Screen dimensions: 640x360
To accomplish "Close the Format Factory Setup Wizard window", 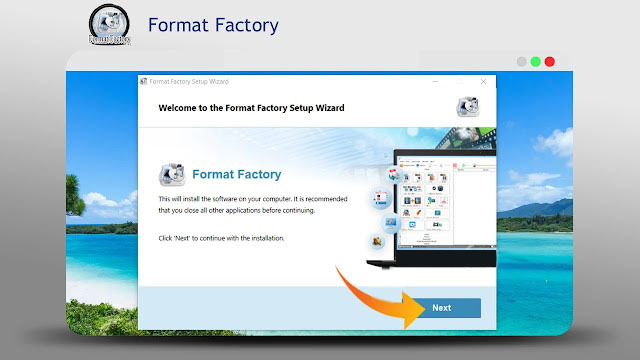I will [x=483, y=82].
